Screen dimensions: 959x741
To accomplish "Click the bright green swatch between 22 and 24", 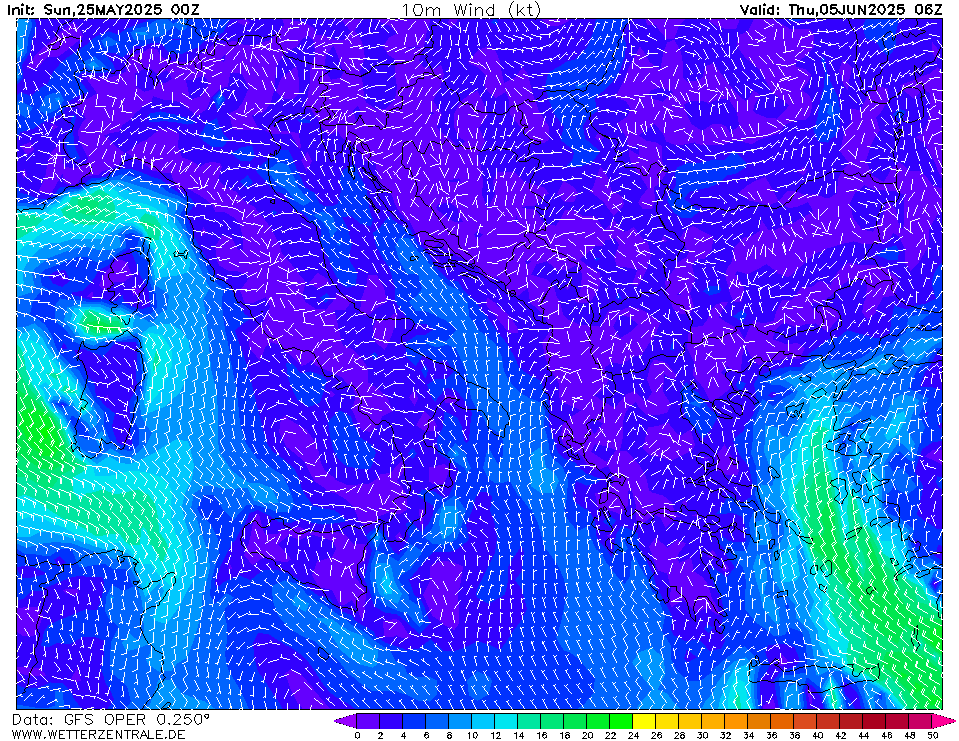I will coord(621,721).
